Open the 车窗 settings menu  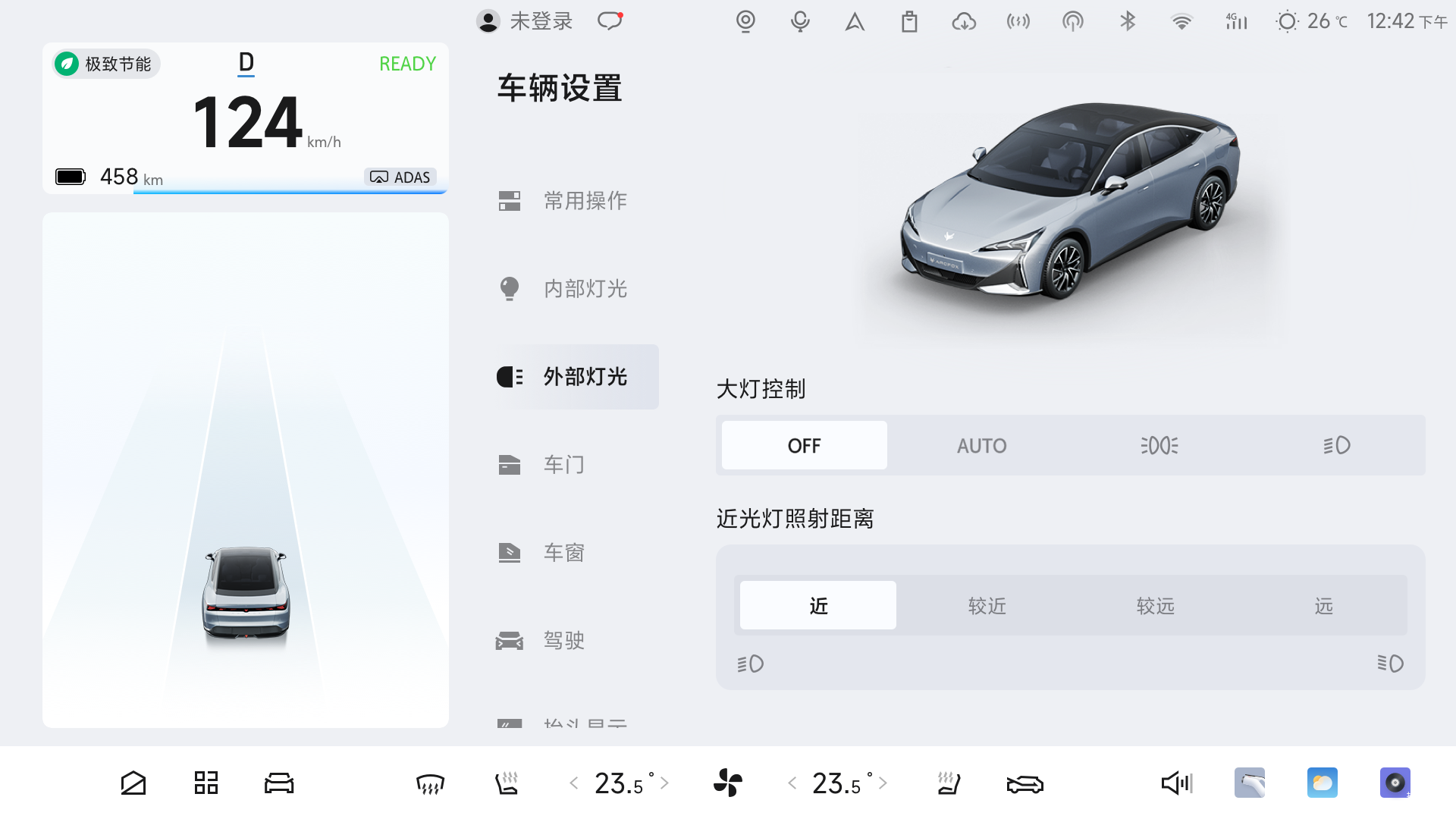tap(563, 553)
